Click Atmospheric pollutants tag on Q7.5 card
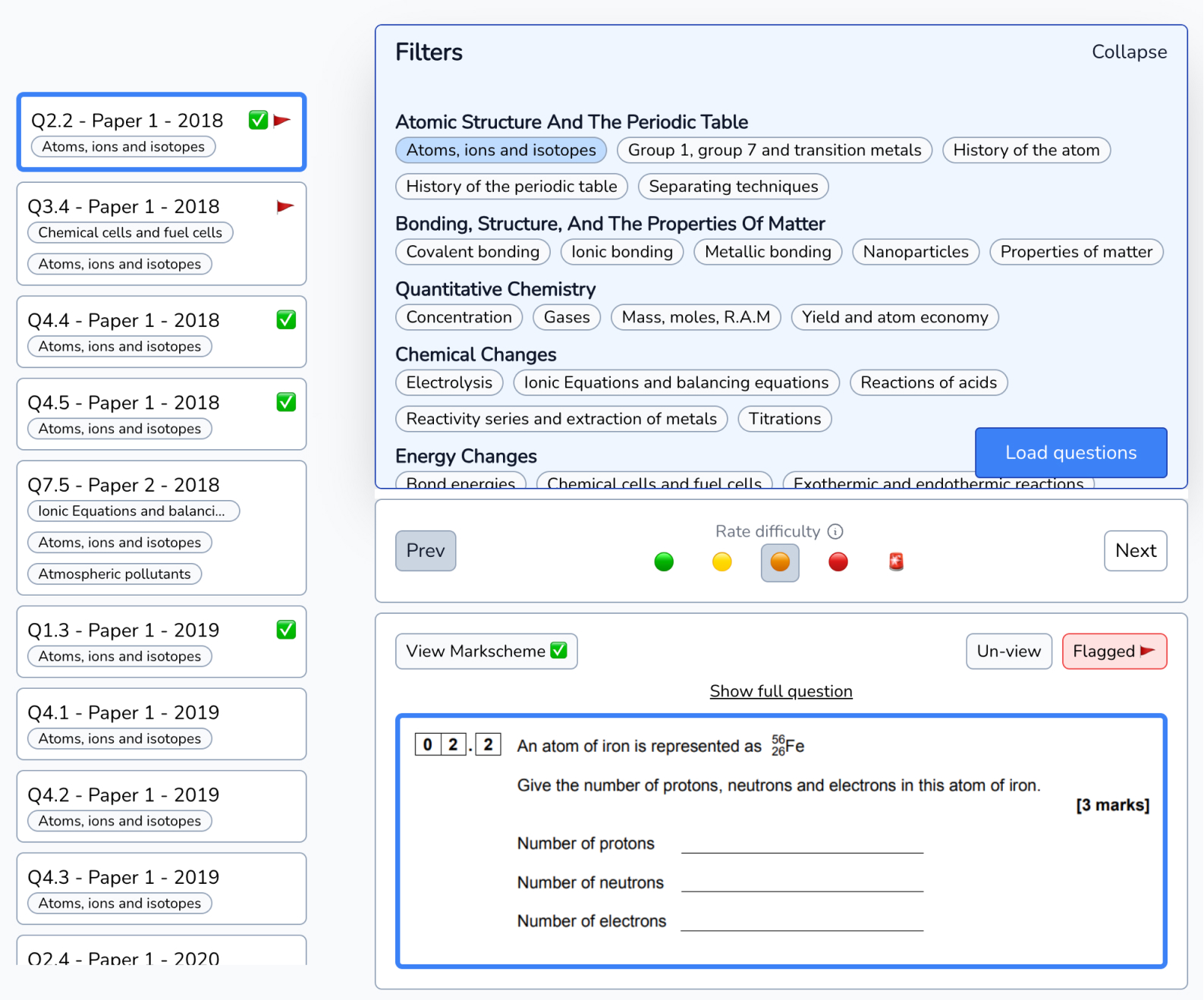This screenshot has height=1000, width=1204. point(115,574)
